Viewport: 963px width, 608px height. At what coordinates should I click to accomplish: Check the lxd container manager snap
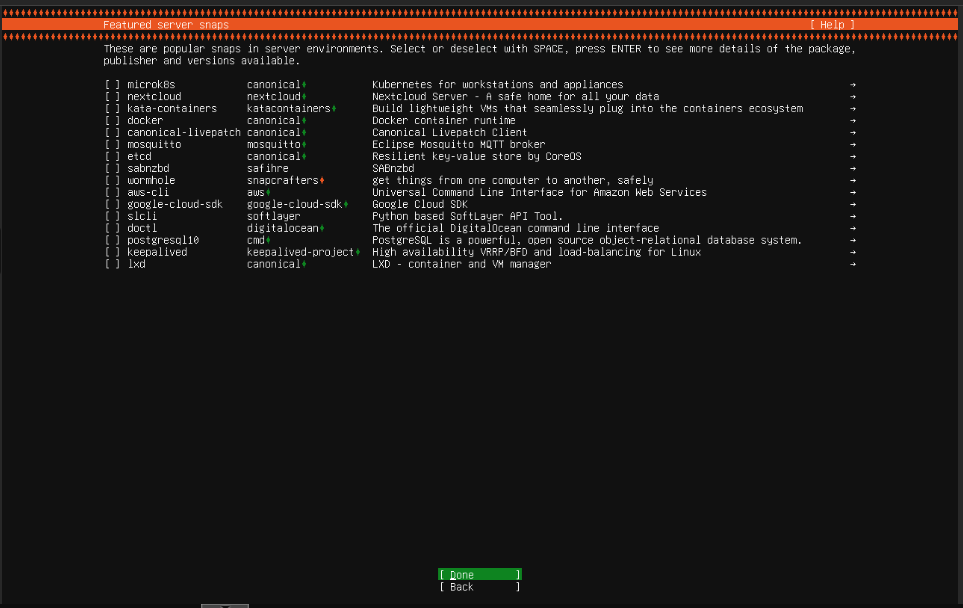coord(111,264)
